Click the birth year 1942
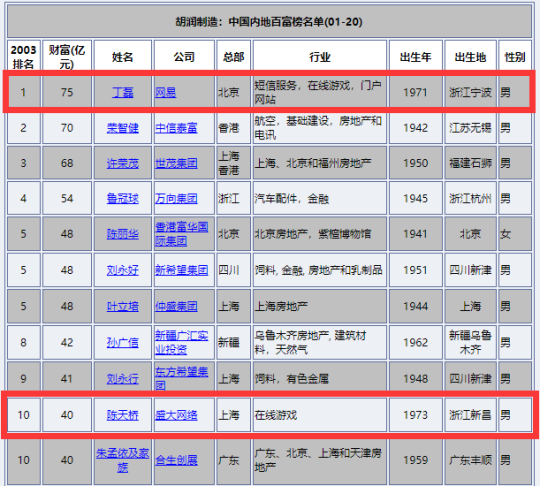 [x=416, y=128]
